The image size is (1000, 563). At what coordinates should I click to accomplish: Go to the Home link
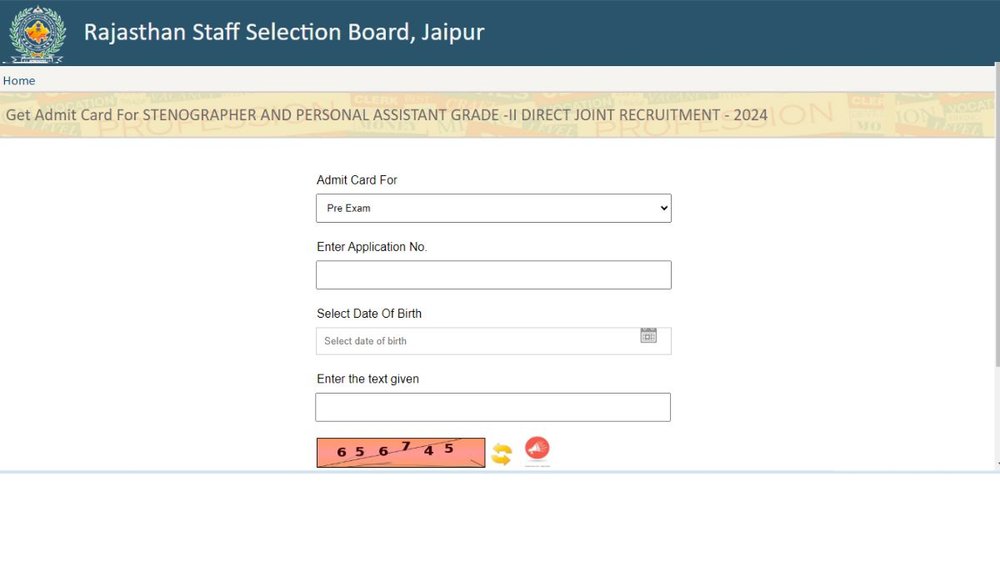19,81
